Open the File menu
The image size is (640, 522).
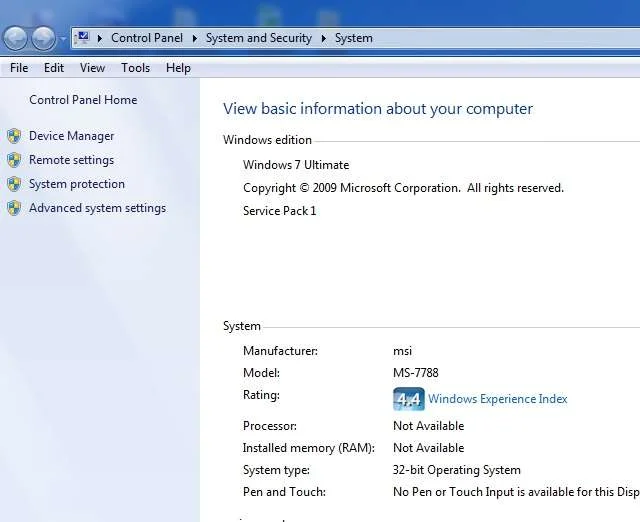[19, 68]
